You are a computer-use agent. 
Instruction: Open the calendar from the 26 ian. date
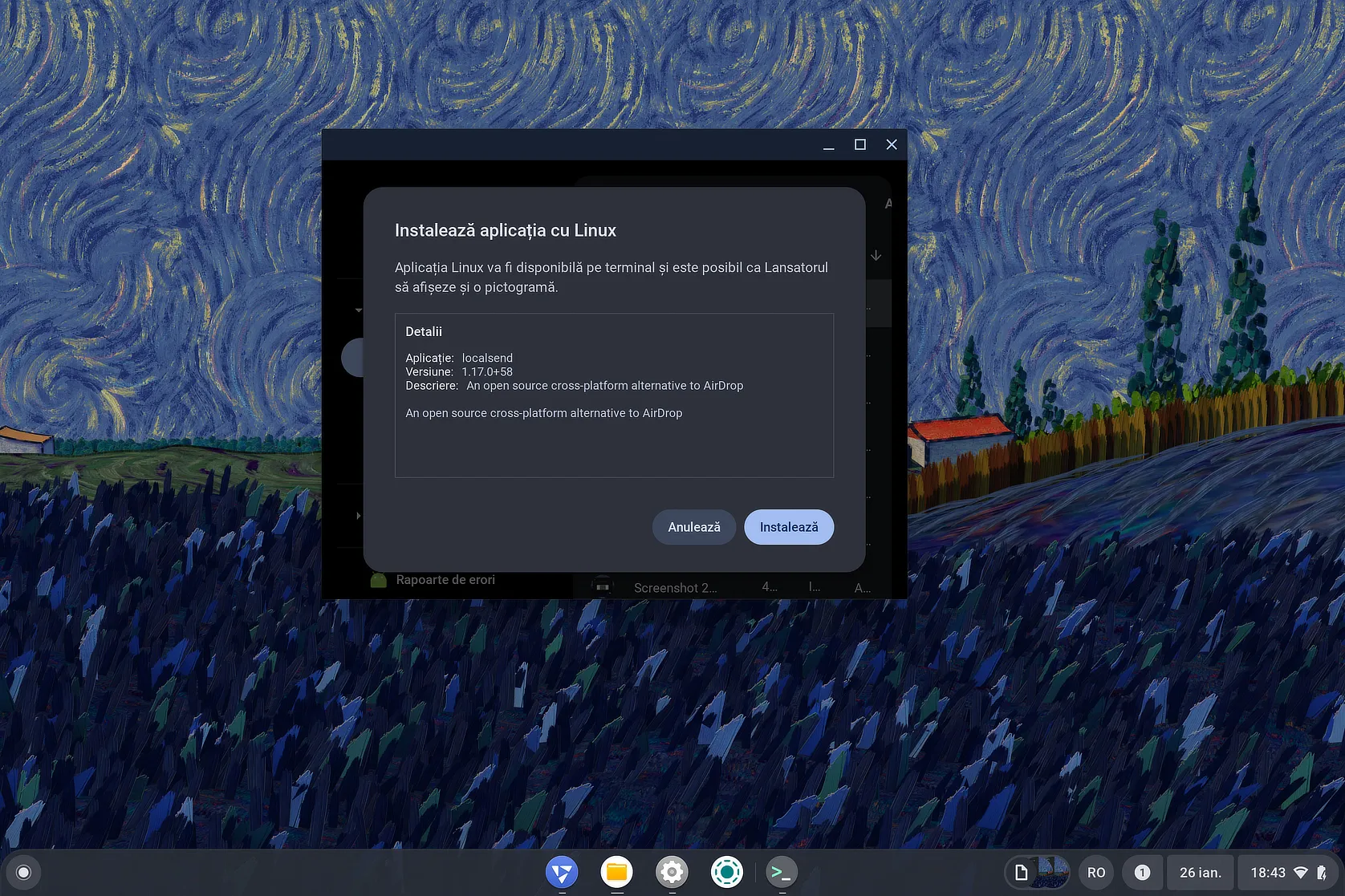pyautogui.click(x=1200, y=872)
